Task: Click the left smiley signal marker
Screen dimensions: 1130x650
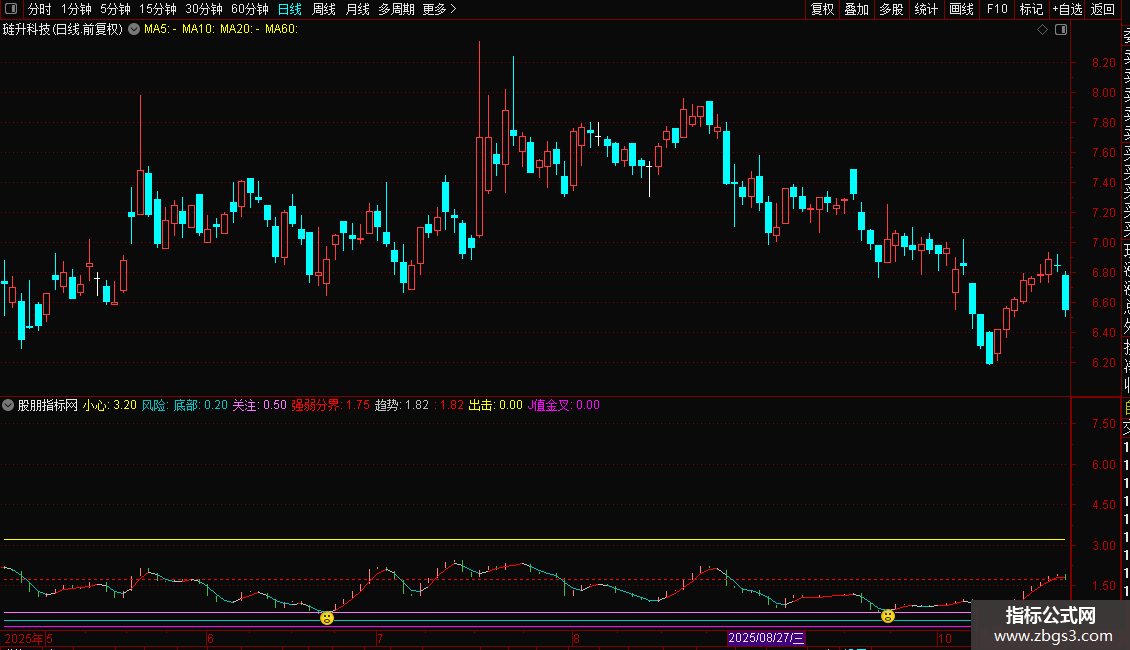Action: (327, 618)
